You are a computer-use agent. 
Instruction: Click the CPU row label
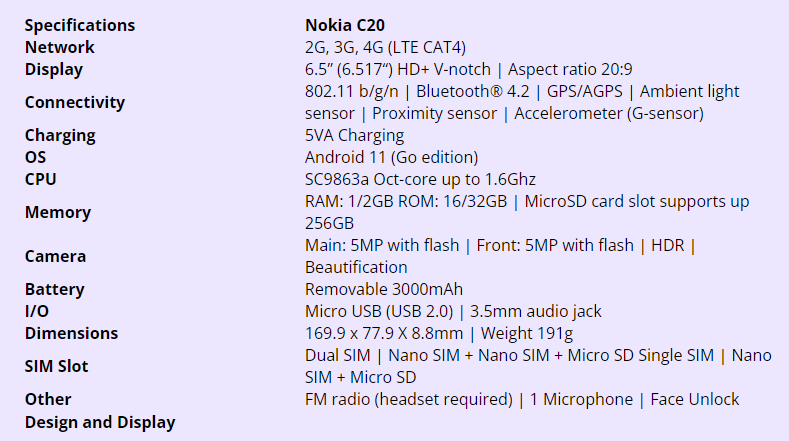click(41, 179)
